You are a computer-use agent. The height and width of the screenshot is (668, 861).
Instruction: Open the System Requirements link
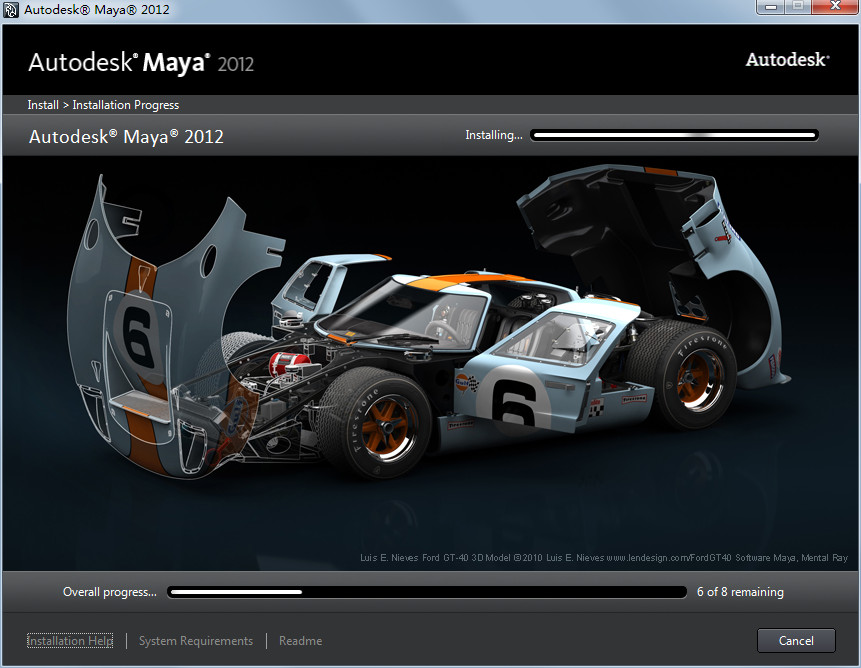pos(195,641)
